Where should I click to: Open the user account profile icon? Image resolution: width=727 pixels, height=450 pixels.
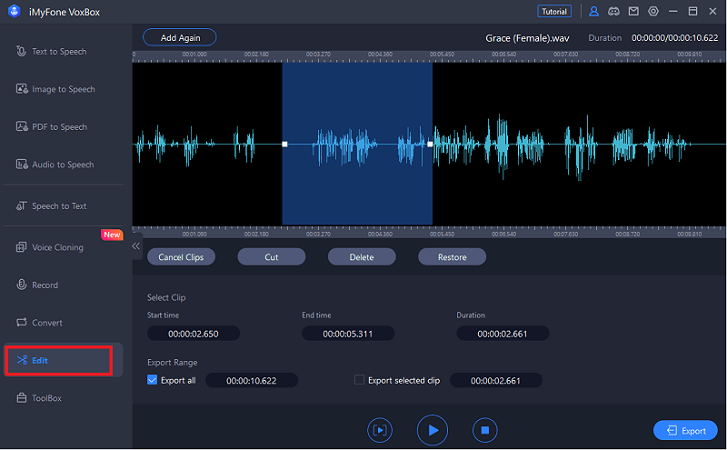click(x=593, y=12)
